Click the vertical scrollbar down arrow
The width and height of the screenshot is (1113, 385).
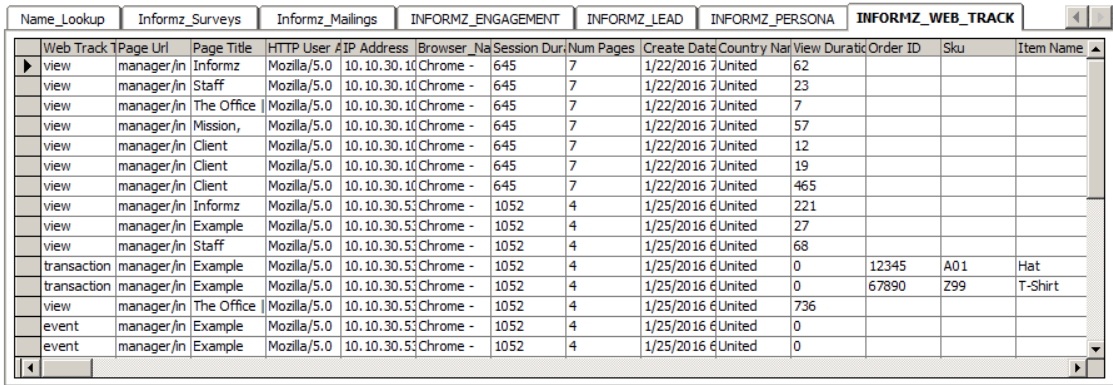point(1096,349)
